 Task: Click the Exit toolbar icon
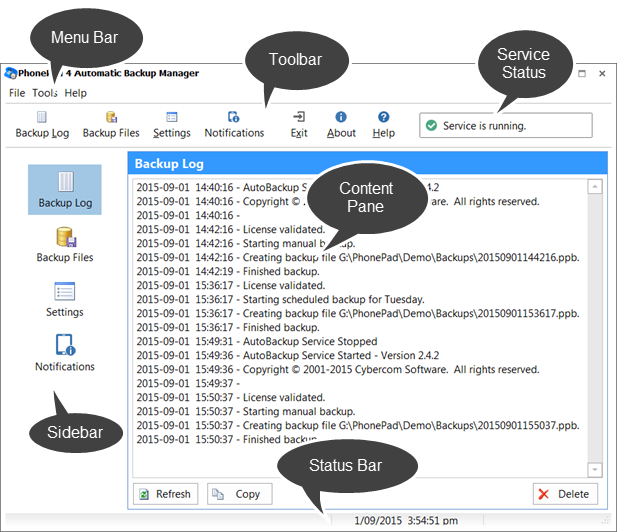(x=299, y=117)
